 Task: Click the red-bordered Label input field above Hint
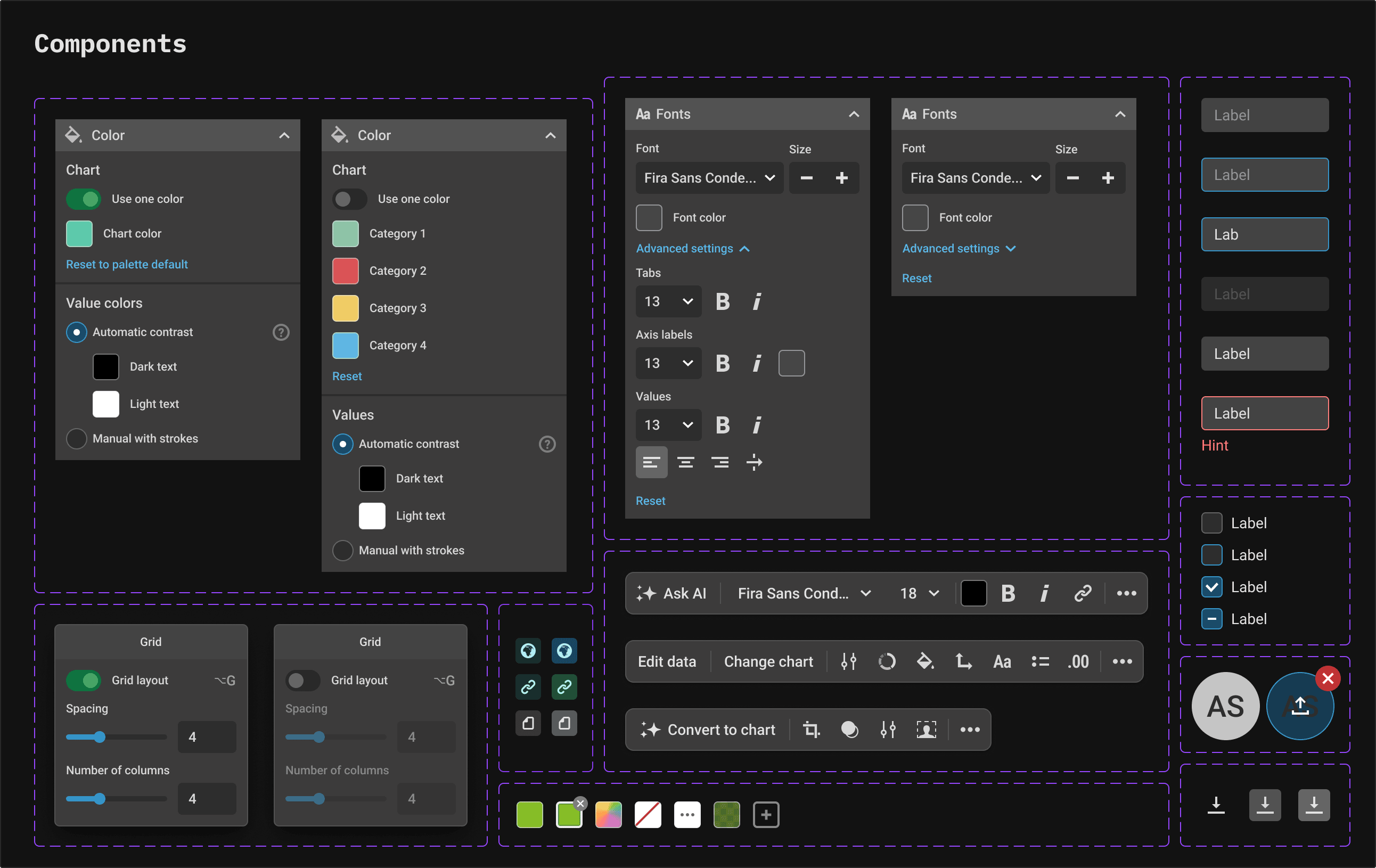pos(1265,413)
